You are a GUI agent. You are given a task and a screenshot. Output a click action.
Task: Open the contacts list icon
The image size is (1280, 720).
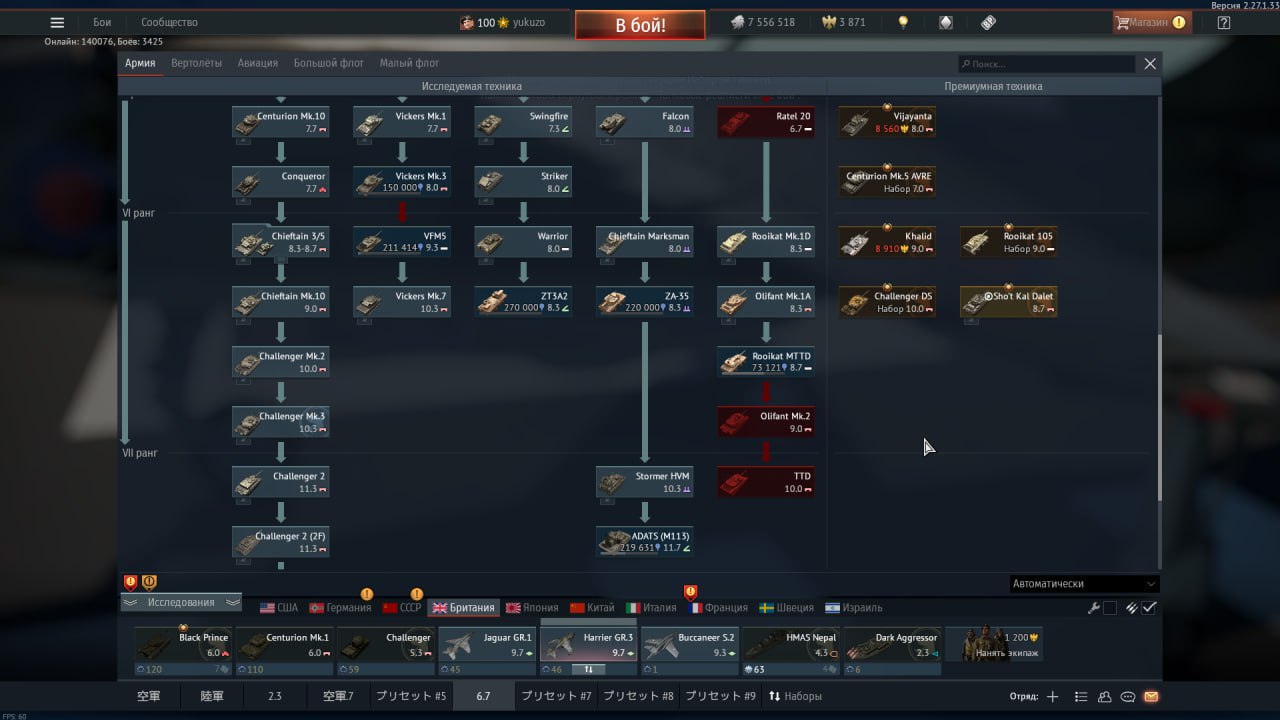(x=1081, y=696)
